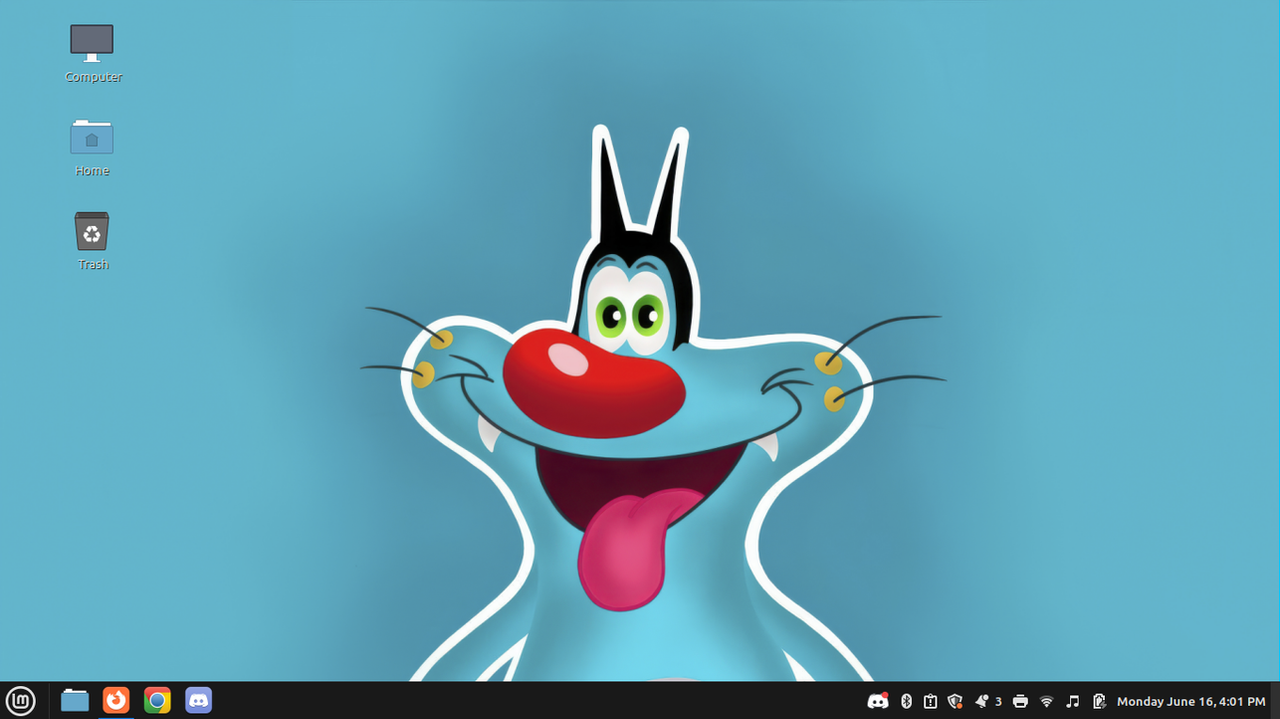Select the Home folder desktop icon
This screenshot has width=1280, height=719.
pyautogui.click(x=92, y=147)
